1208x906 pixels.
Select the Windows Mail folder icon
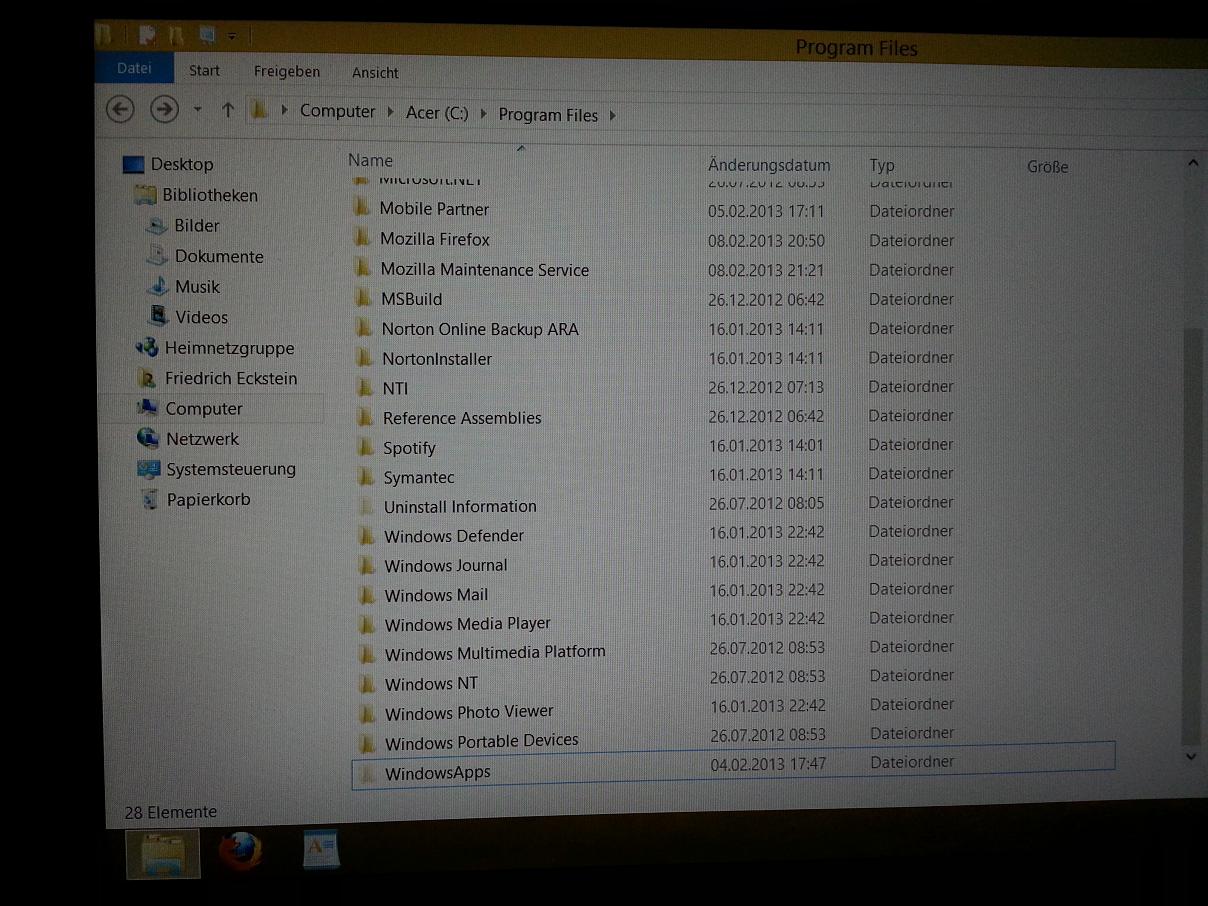(x=369, y=595)
